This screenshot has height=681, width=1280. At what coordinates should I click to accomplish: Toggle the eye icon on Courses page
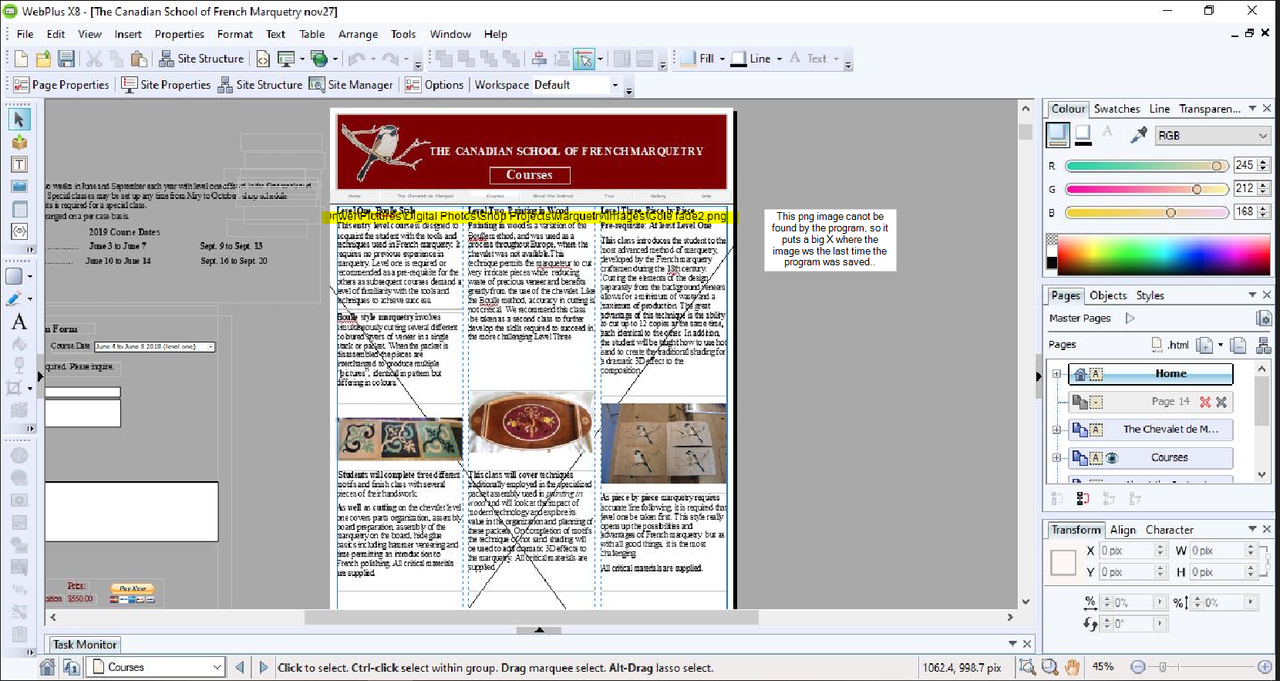1111,458
